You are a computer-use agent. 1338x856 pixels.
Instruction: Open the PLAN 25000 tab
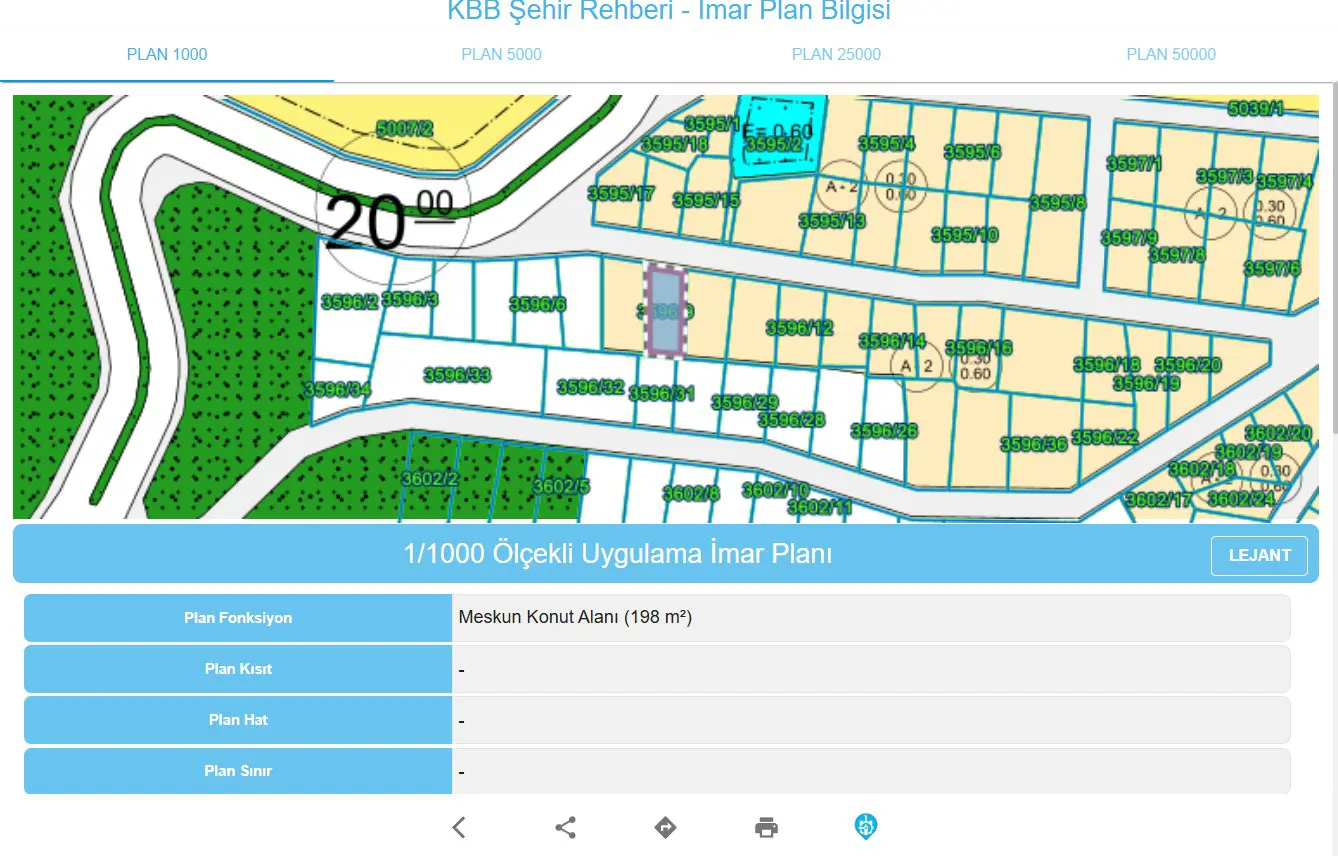pos(836,55)
